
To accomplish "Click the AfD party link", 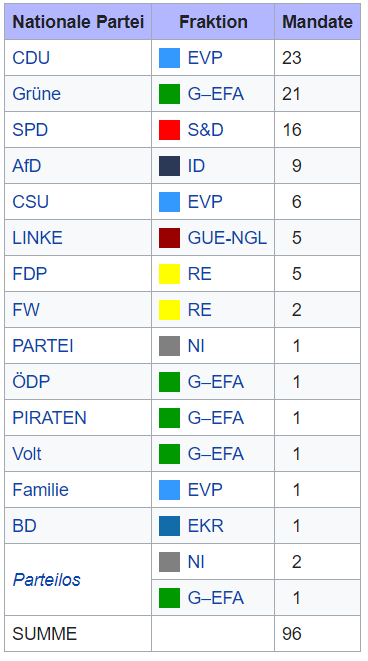I will pyautogui.click(x=27, y=166).
